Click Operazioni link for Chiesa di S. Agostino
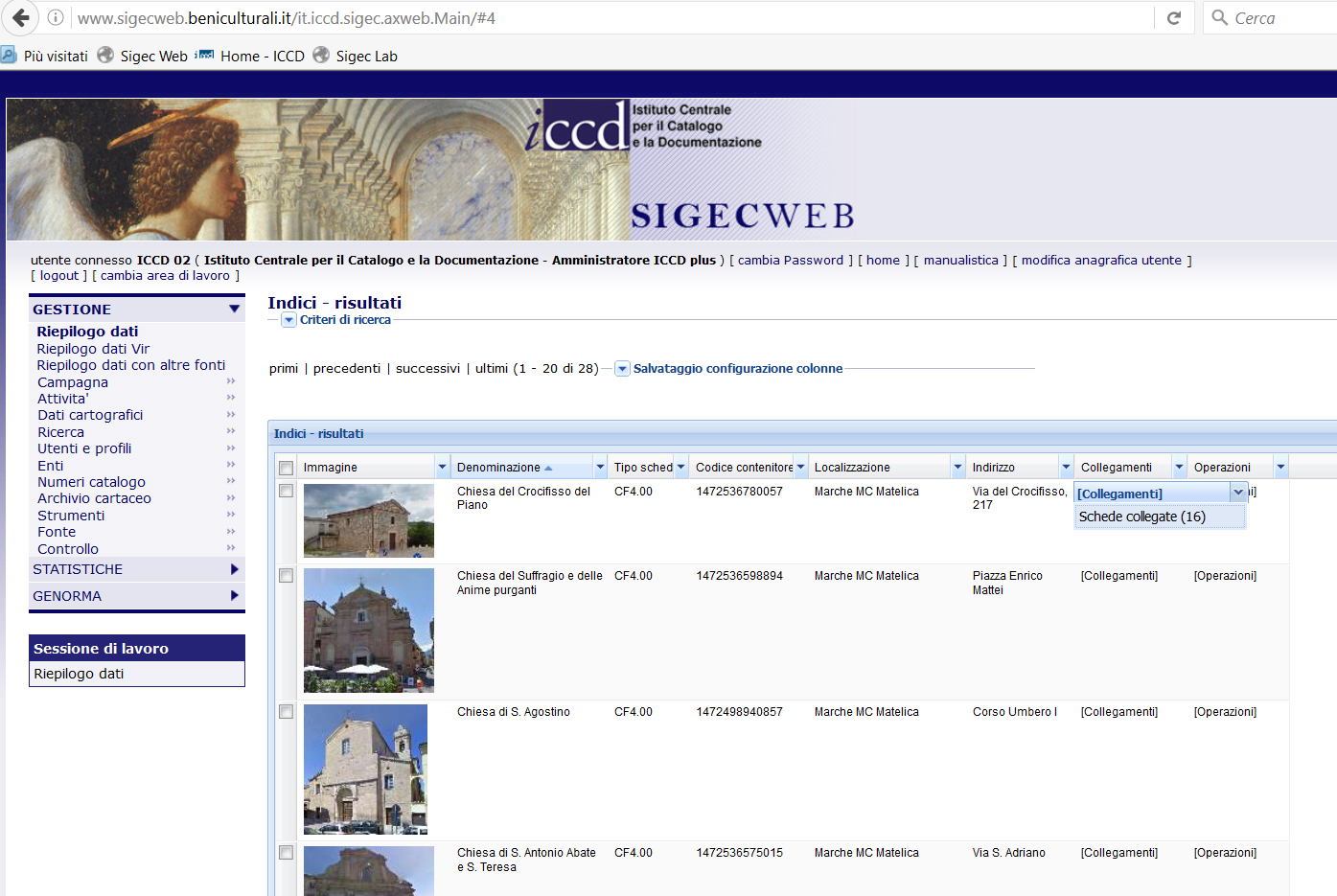Screen dimensions: 1337x896 pyautogui.click(x=1224, y=712)
